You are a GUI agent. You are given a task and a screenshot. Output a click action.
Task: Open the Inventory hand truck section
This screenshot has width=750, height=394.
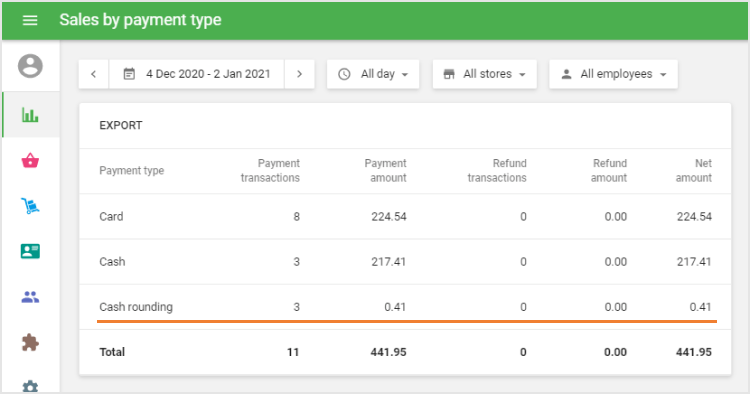[x=30, y=206]
